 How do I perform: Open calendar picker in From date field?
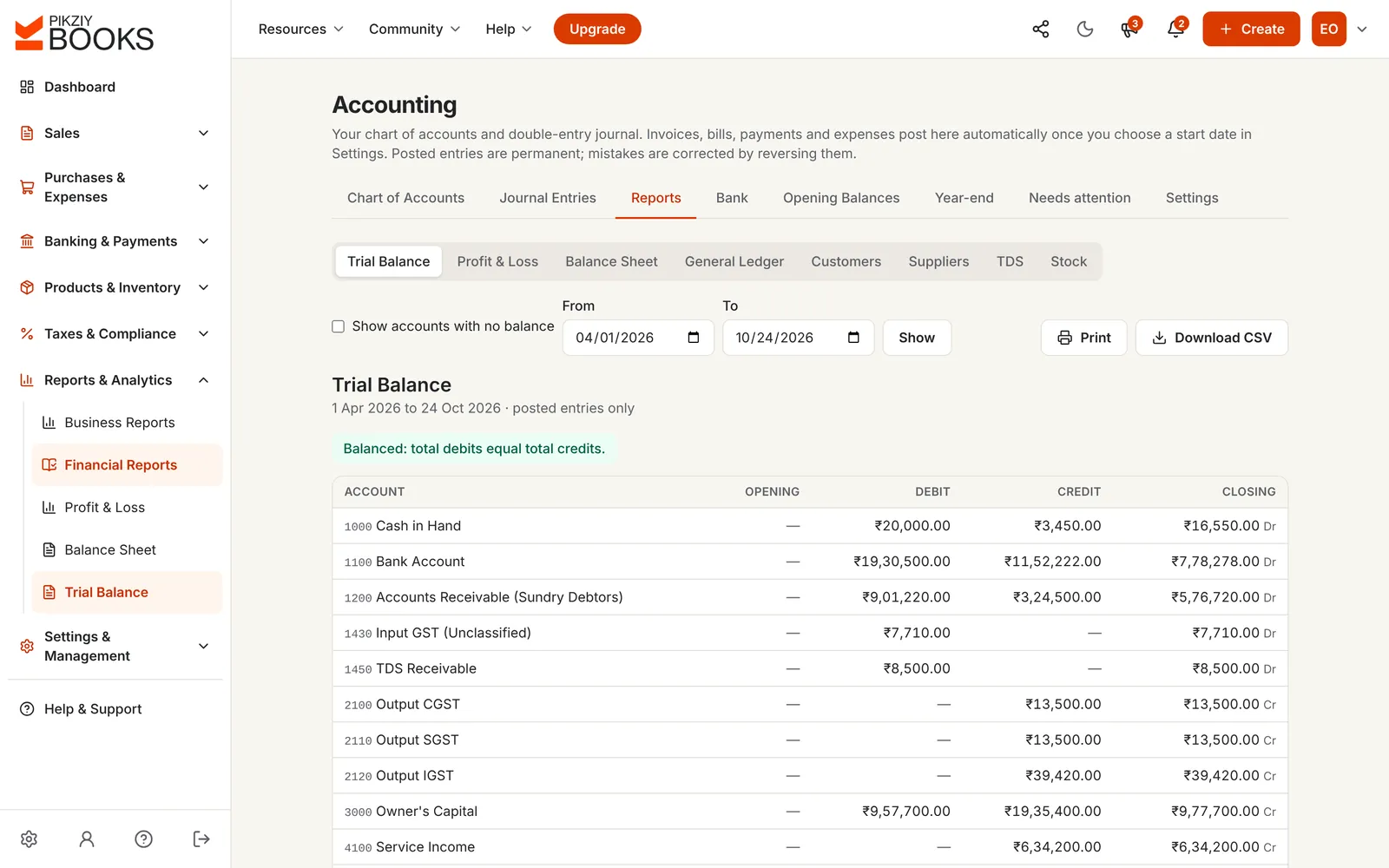click(x=694, y=338)
